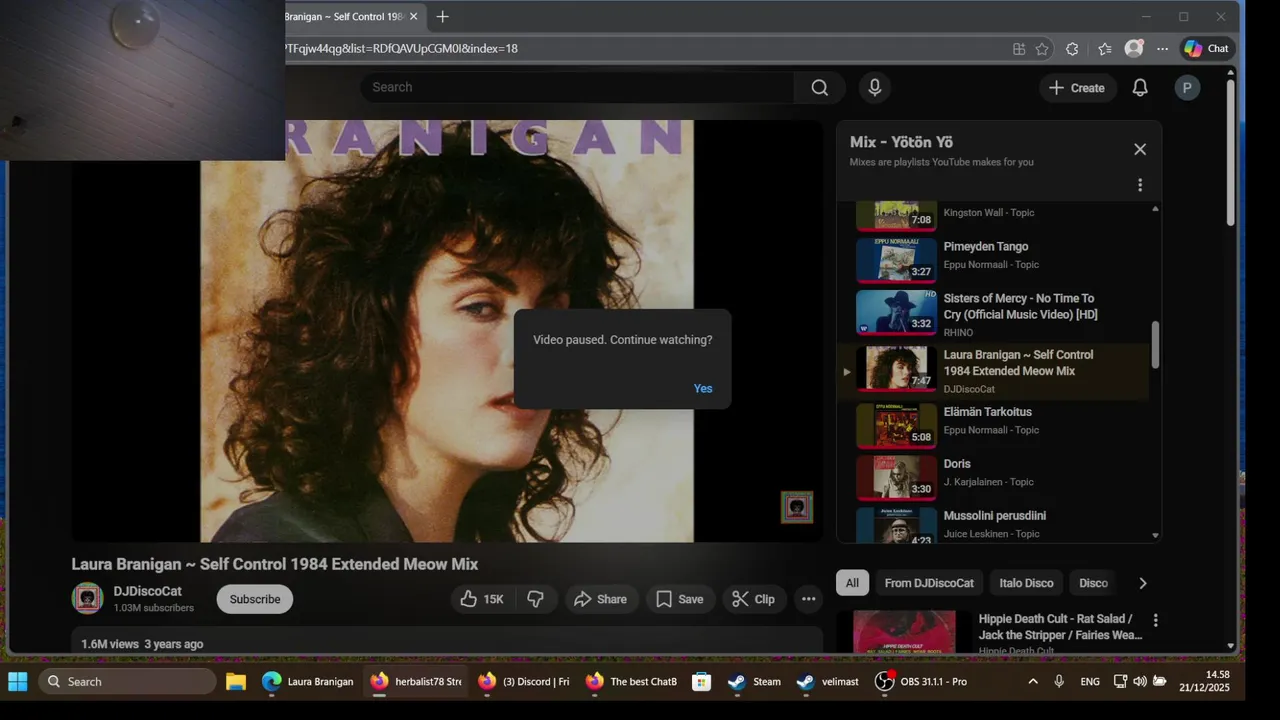Save the video to a playlist

680,599
